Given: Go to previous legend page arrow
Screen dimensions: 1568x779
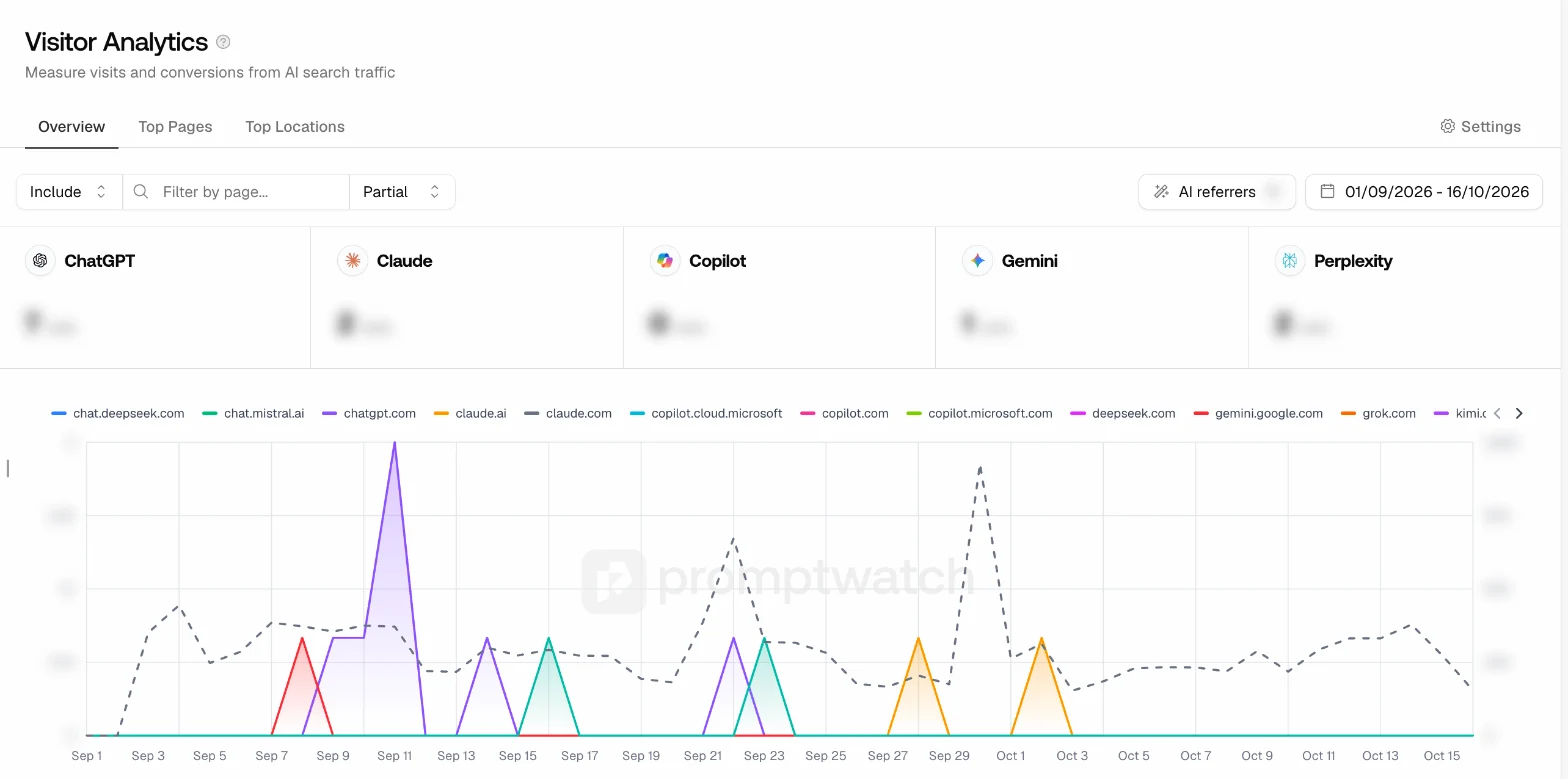Looking at the screenshot, I should (1497, 413).
